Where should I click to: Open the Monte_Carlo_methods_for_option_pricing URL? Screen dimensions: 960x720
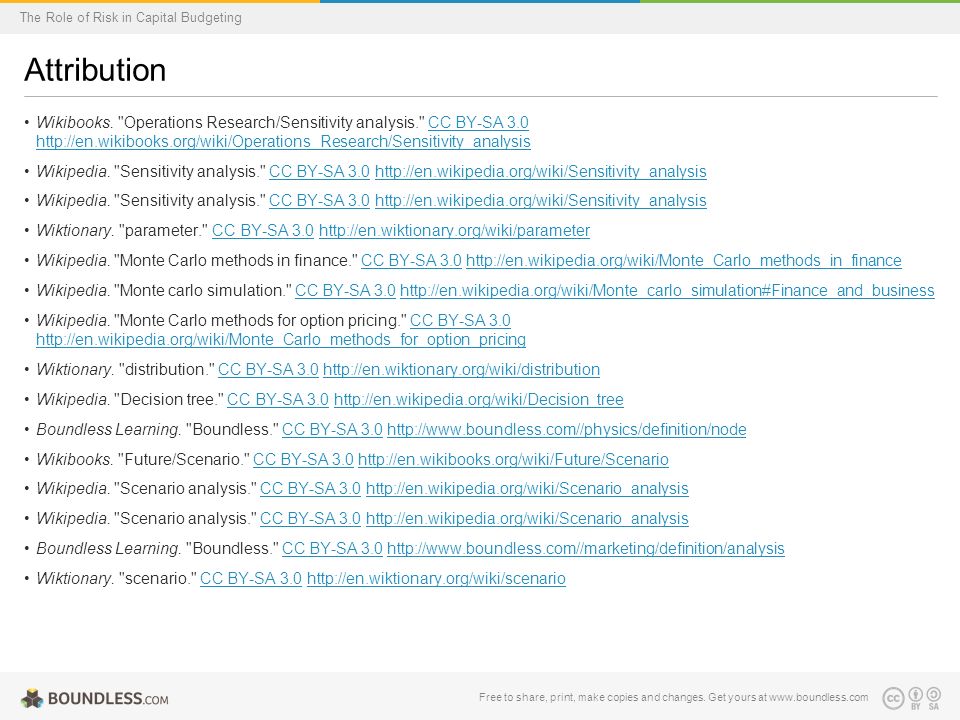tap(280, 340)
